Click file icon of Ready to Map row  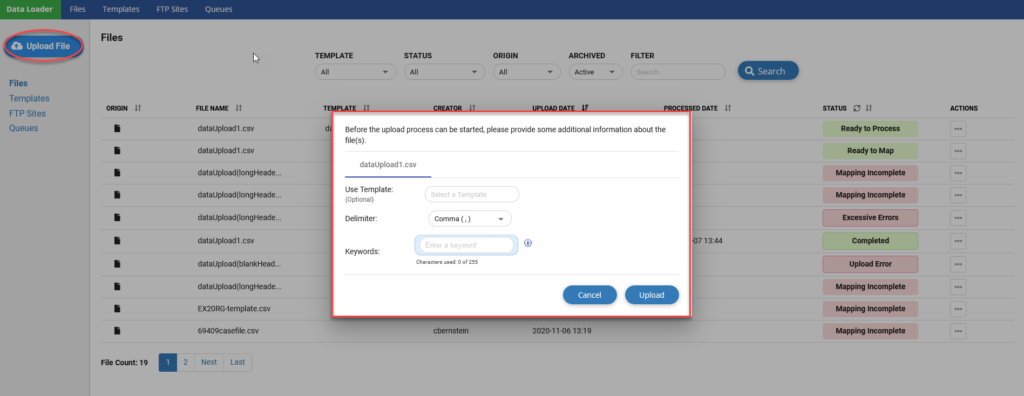(118, 150)
